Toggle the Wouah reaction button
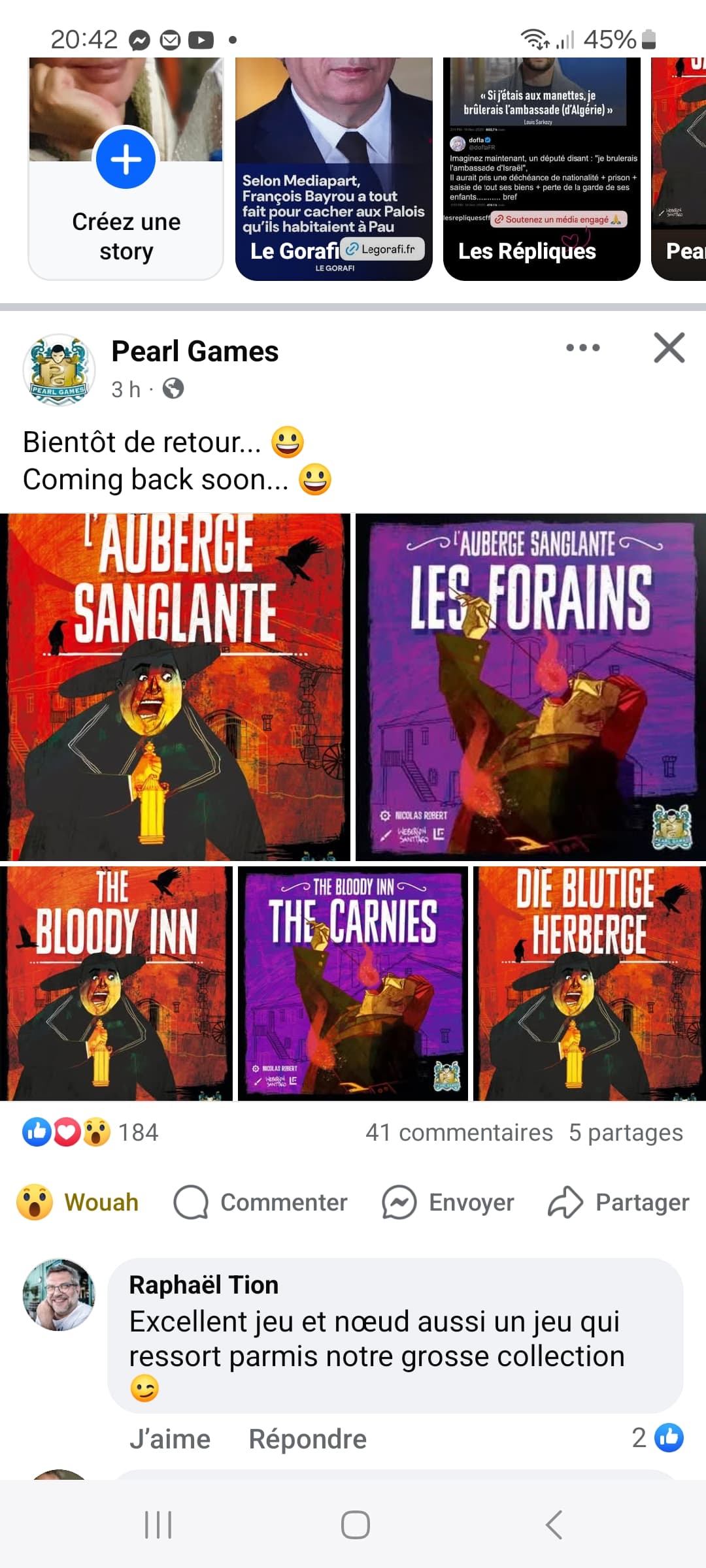 78,1202
